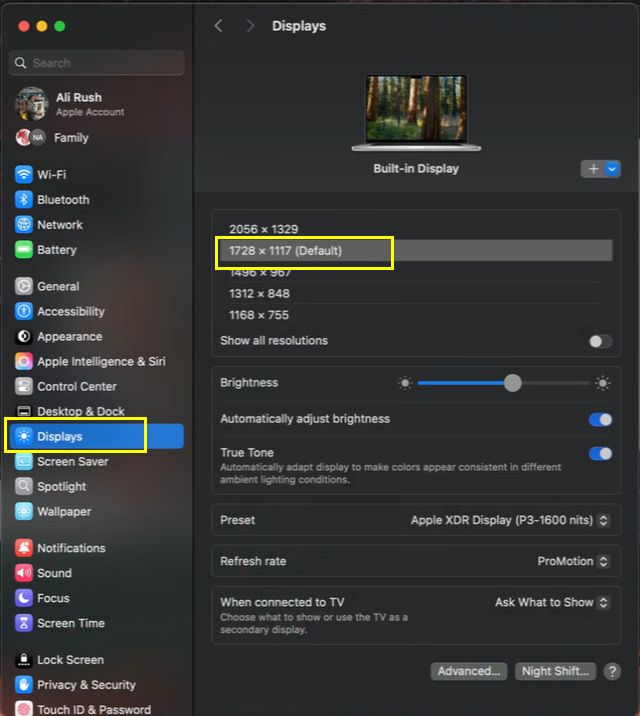The height and width of the screenshot is (716, 640).
Task: Click the Brightness slider knob
Action: click(x=513, y=383)
